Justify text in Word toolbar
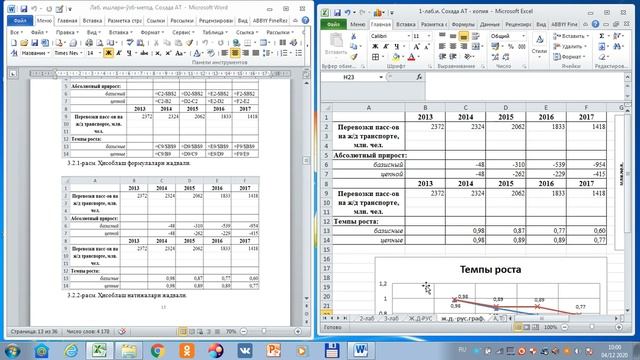 [256, 53]
